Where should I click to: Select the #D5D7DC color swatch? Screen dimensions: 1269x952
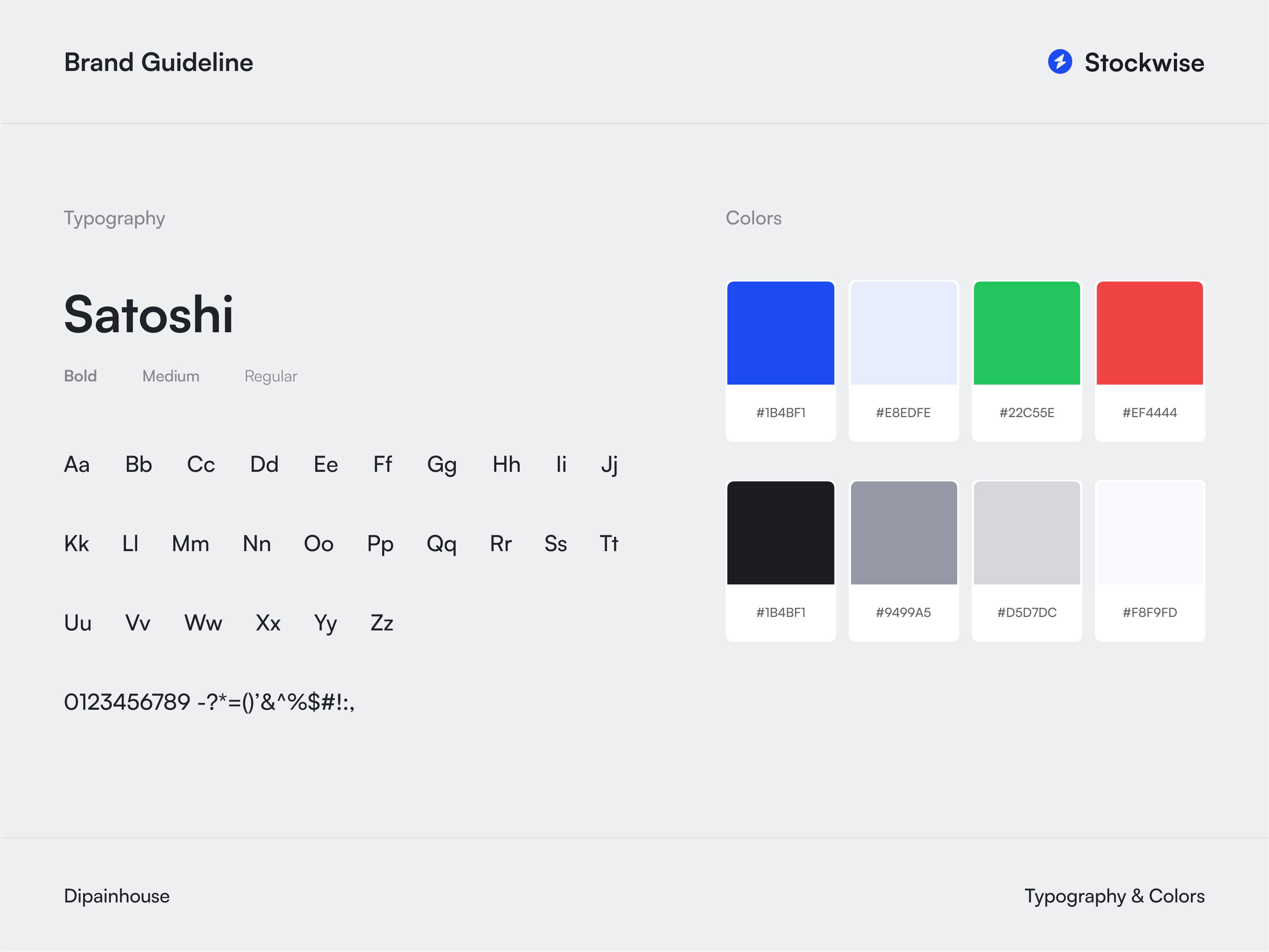tap(1026, 533)
